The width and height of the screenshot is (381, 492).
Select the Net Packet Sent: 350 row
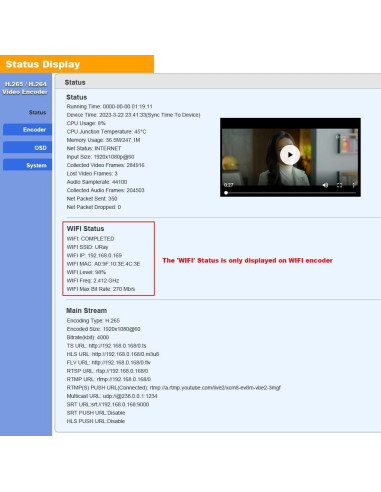click(x=92, y=199)
